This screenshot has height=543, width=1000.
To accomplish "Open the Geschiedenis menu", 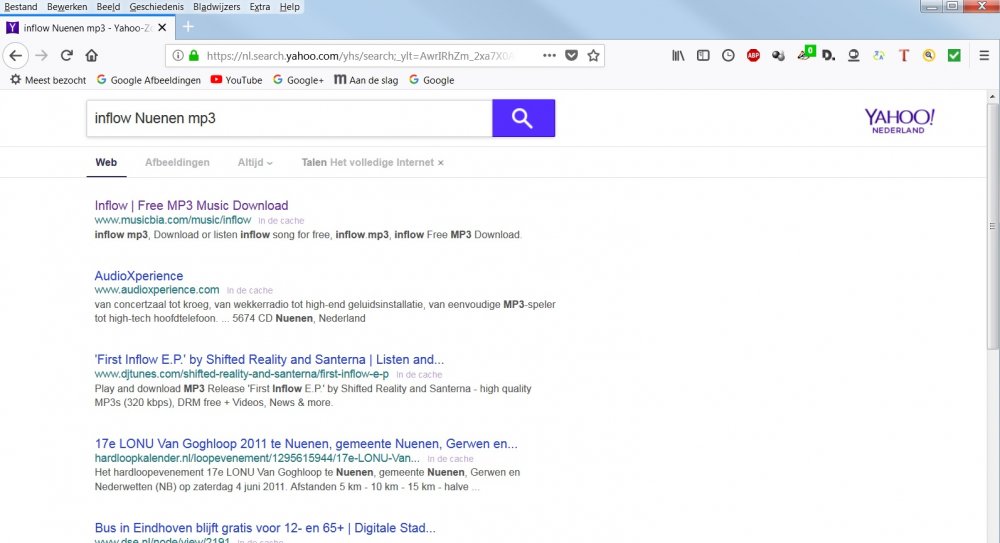I will (x=156, y=7).
